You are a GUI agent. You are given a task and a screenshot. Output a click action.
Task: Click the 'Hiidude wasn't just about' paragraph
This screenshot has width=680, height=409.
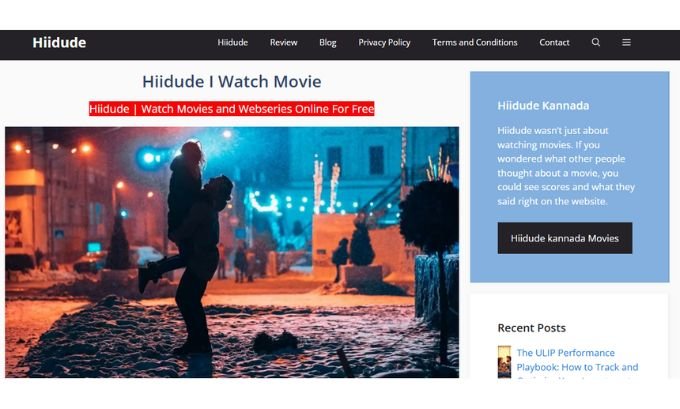coord(566,166)
